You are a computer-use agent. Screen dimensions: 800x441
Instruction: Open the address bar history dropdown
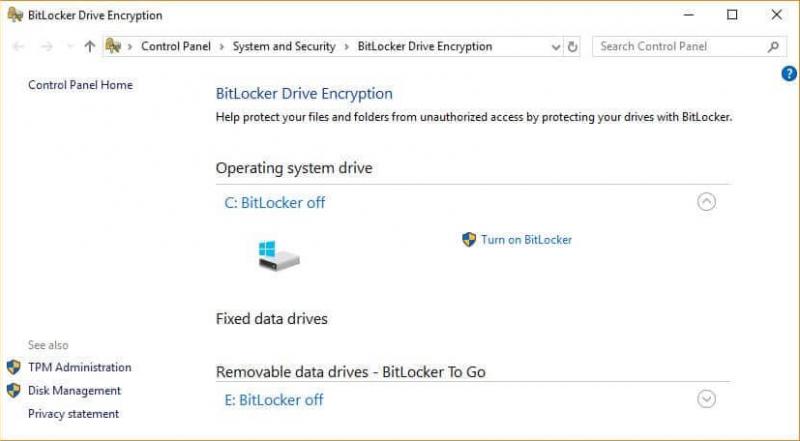(556, 47)
